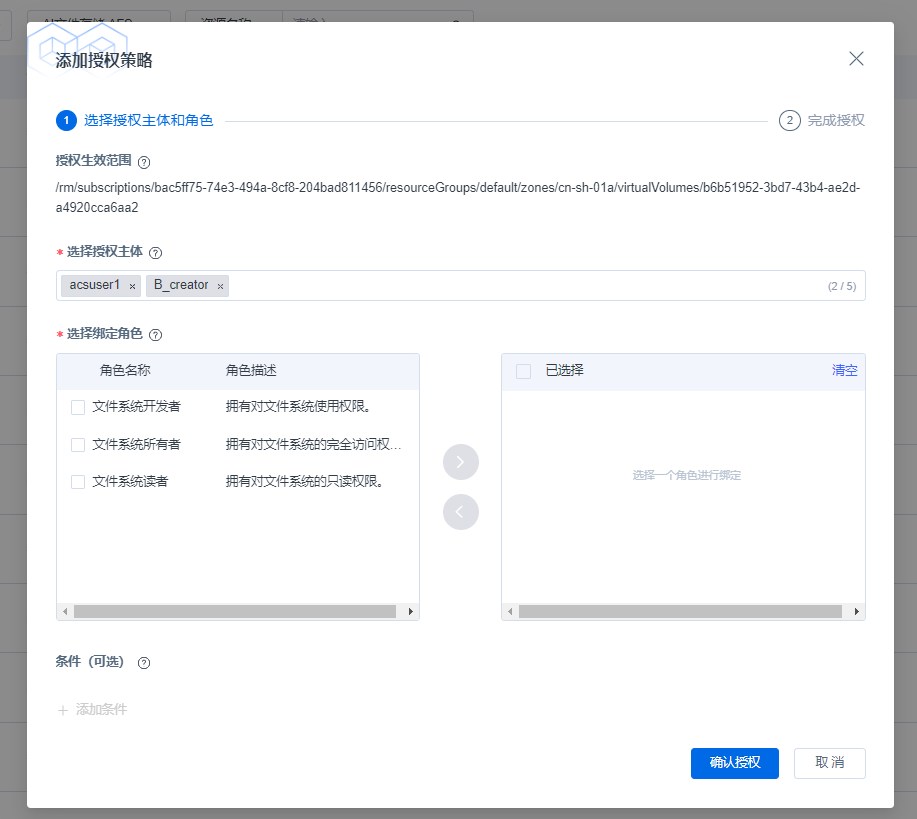The image size is (917, 819).
Task: Check the 文件系统开发者 role checkbox
Action: click(x=78, y=407)
